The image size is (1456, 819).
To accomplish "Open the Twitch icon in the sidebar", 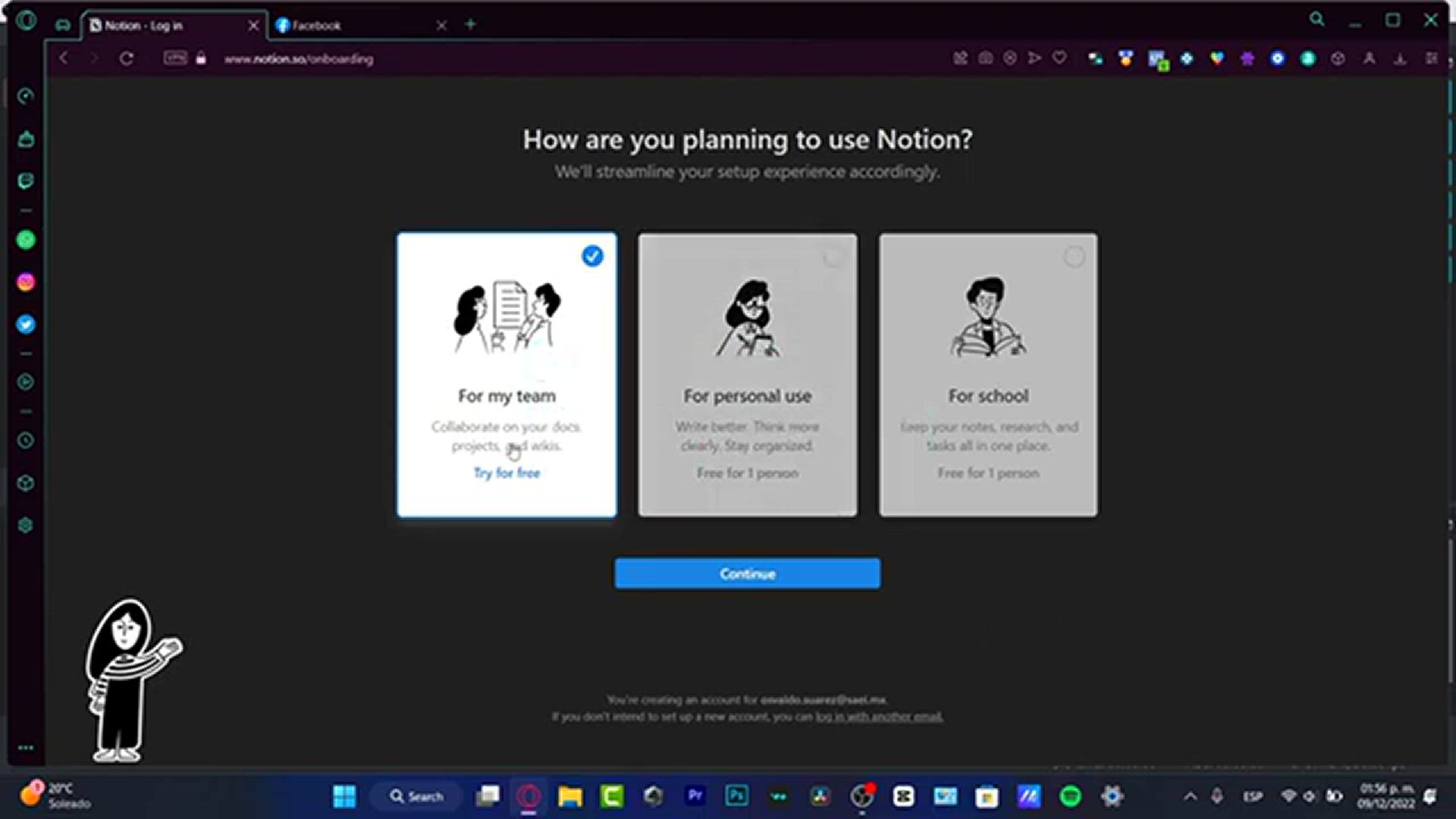I will [26, 181].
